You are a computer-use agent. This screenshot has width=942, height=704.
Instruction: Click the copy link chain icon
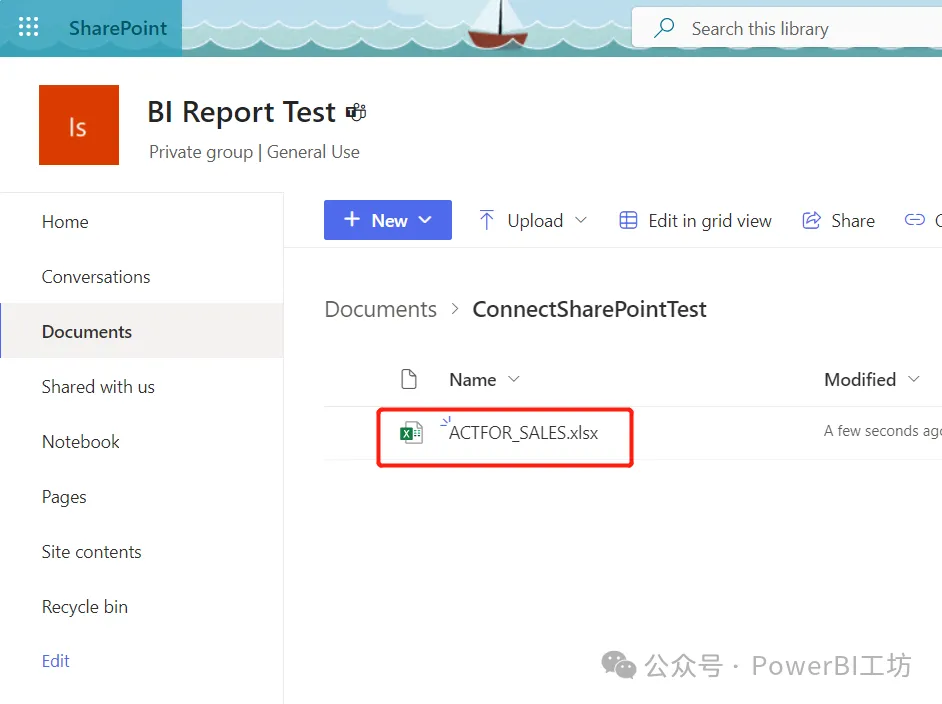914,220
